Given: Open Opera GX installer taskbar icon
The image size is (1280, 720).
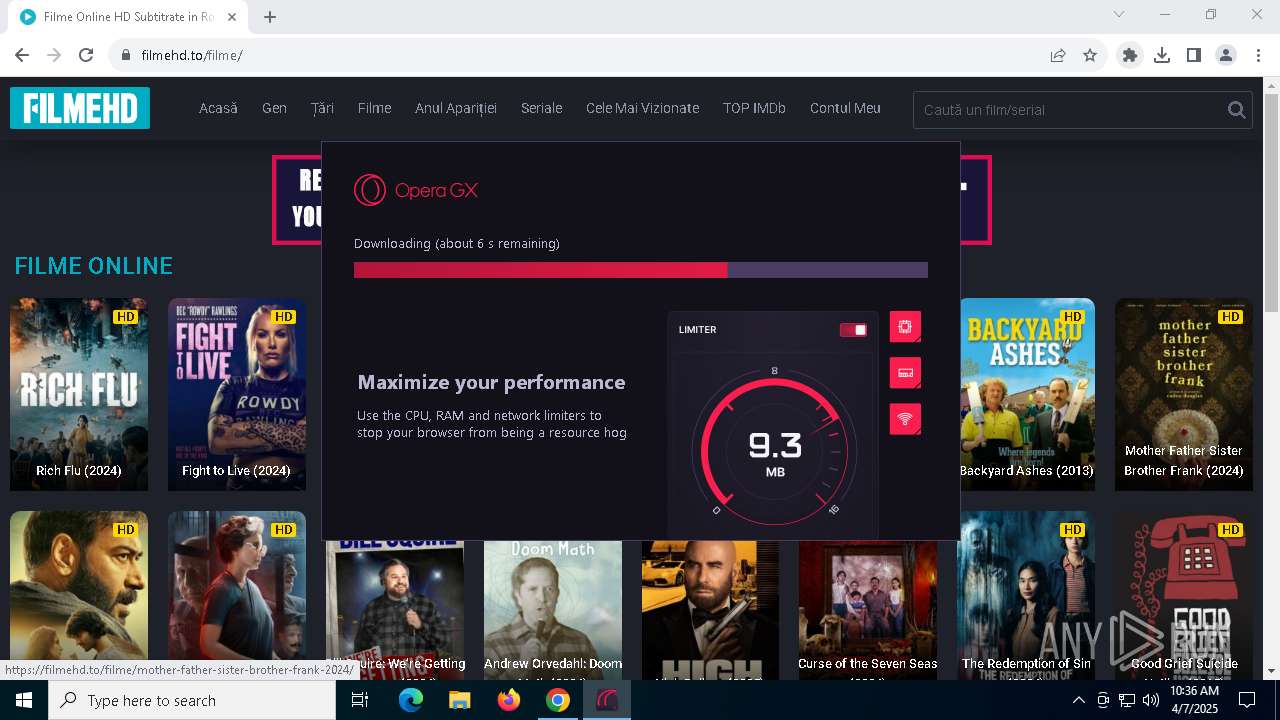Looking at the screenshot, I should pyautogui.click(x=607, y=700).
